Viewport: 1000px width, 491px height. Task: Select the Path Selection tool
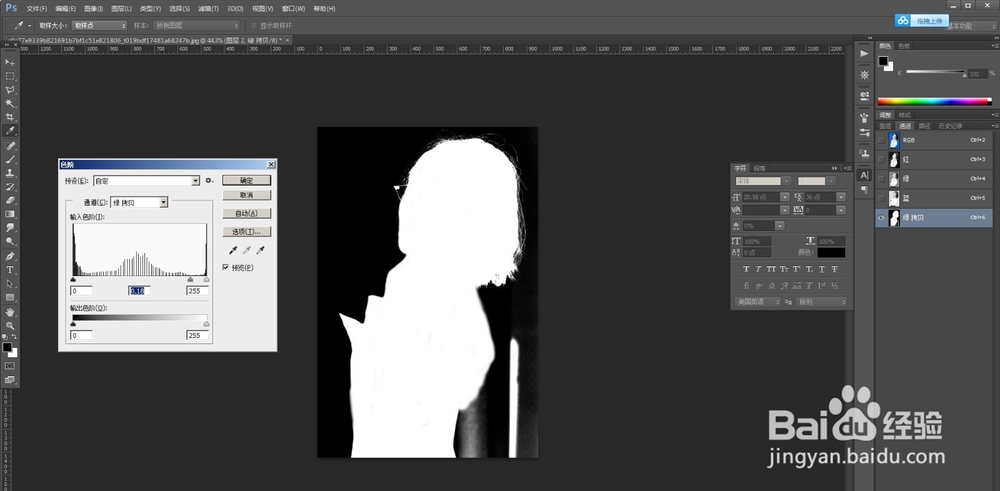pos(10,284)
